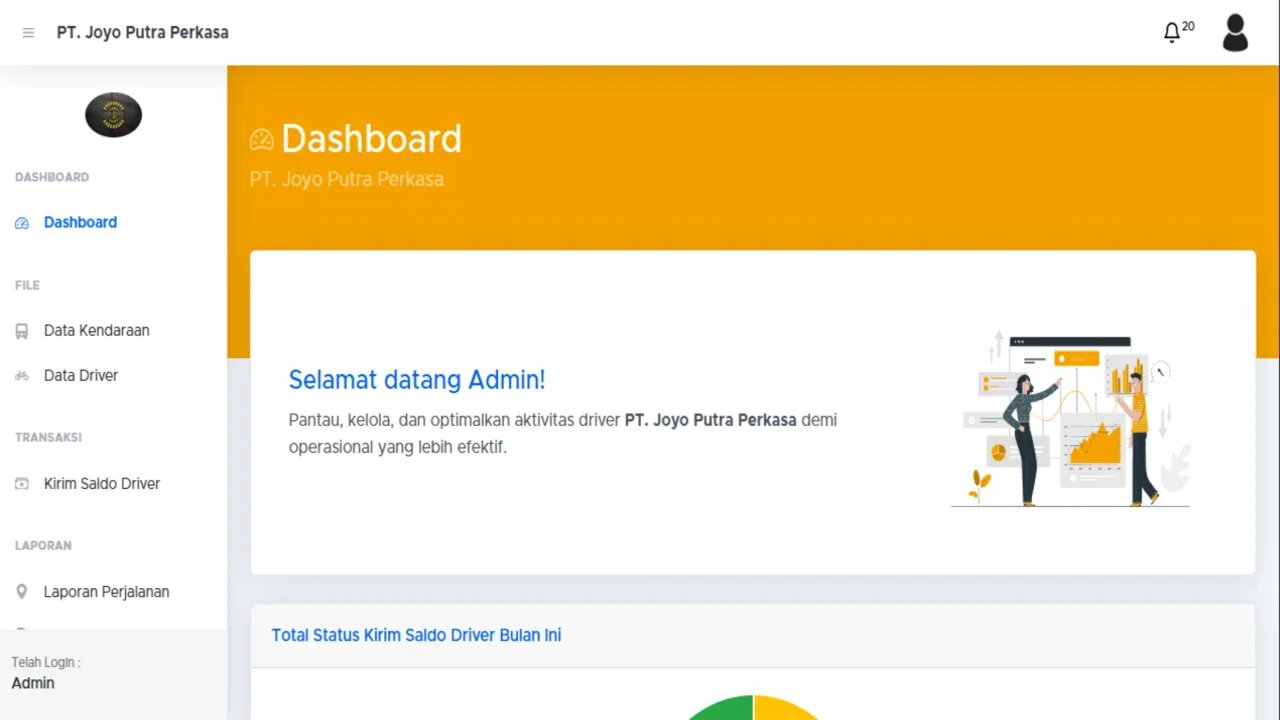Go to Data Kendaraan page
Image resolution: width=1280 pixels, height=720 pixels.
(96, 331)
